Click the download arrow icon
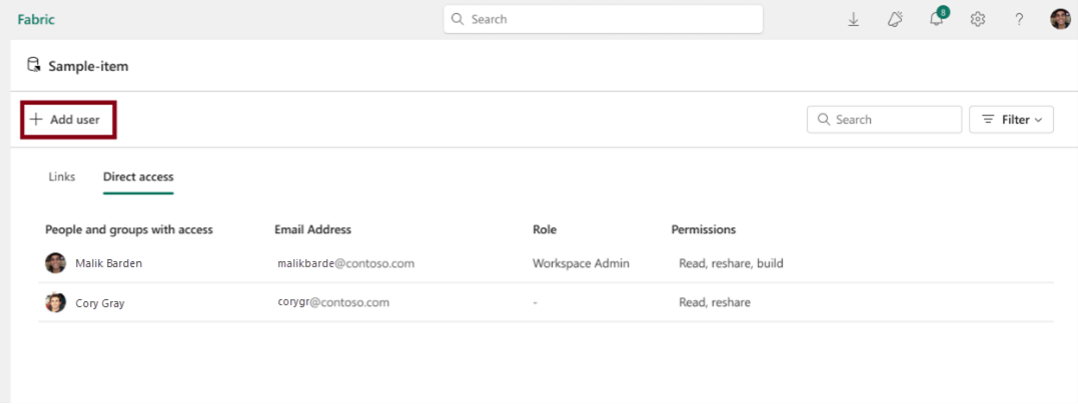 pos(853,19)
